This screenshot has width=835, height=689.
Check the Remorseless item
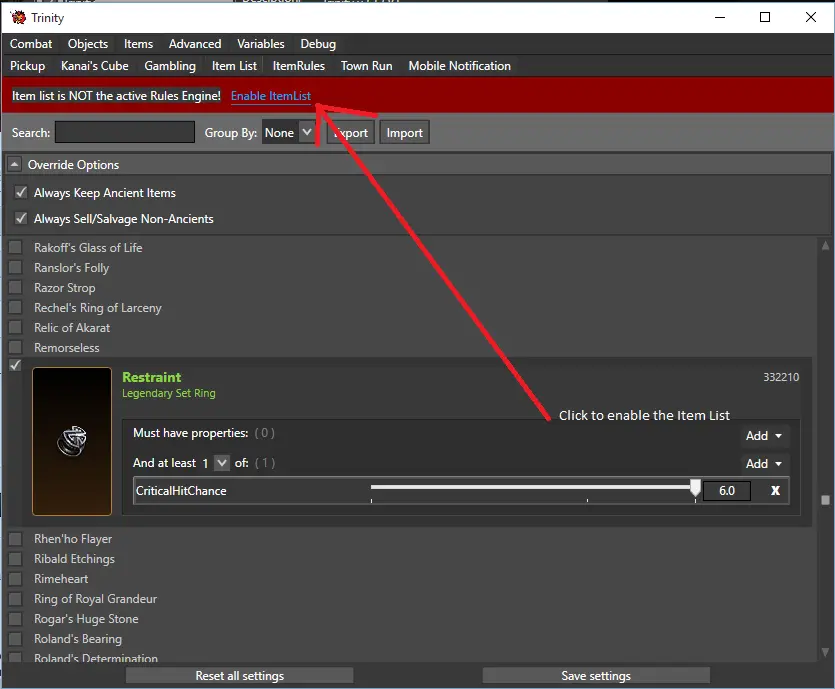(15, 347)
